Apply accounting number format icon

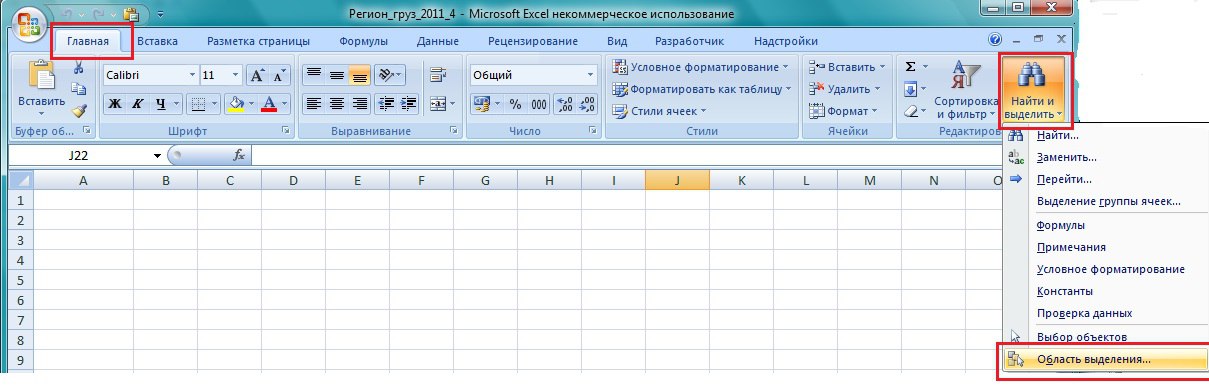click(x=482, y=103)
